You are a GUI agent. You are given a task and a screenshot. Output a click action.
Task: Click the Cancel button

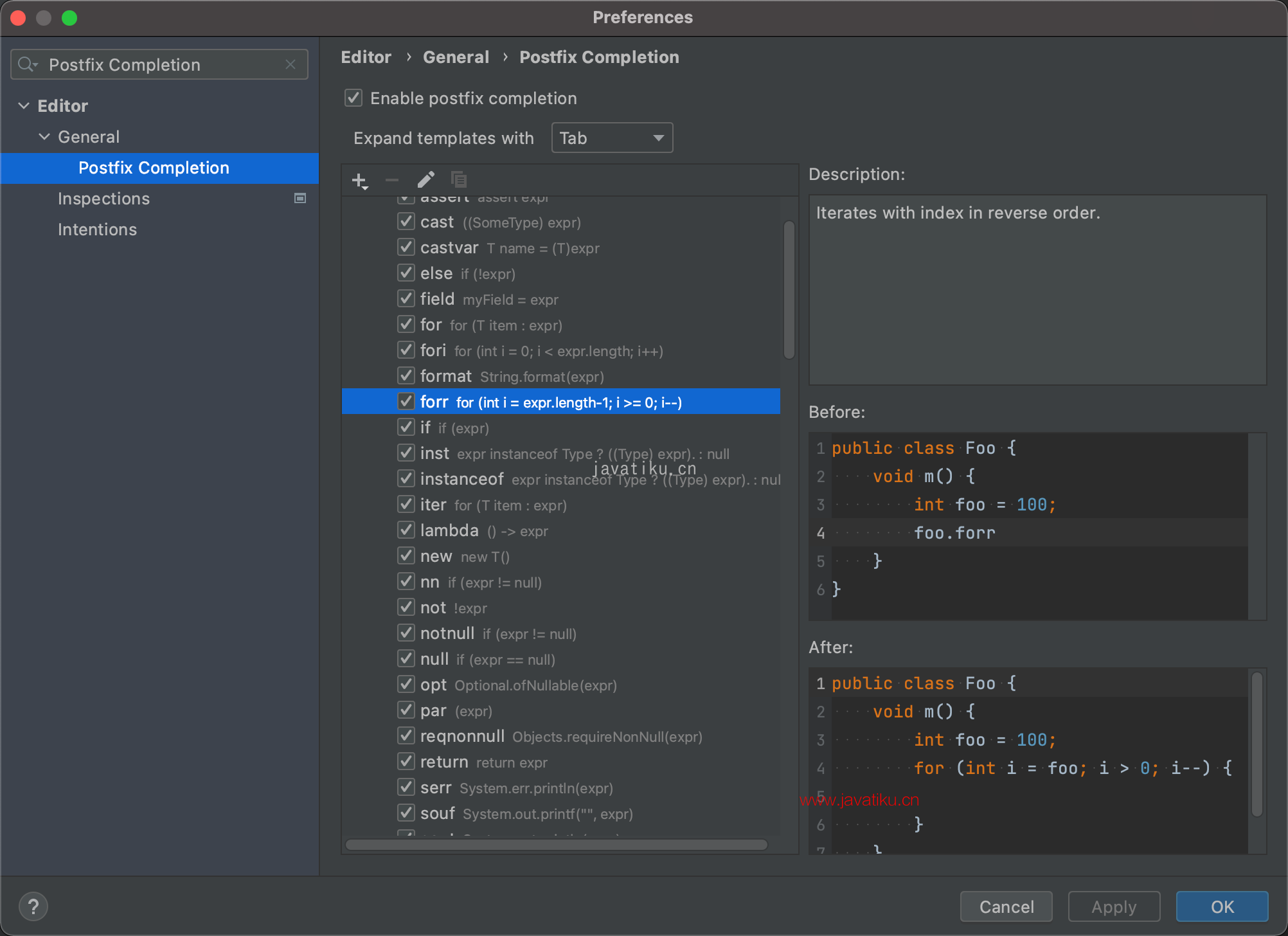point(1006,906)
